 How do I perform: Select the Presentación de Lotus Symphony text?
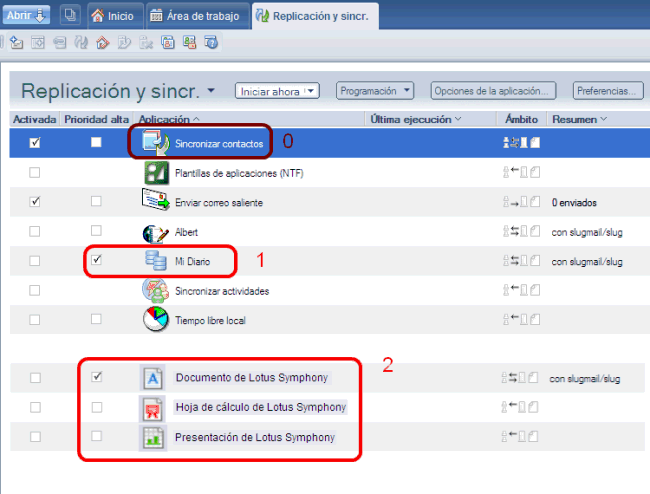tap(255, 437)
